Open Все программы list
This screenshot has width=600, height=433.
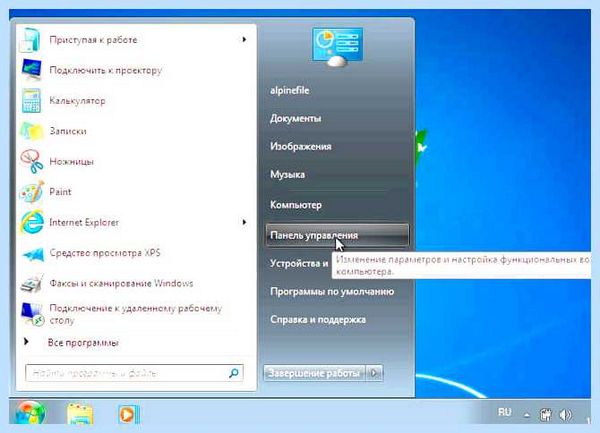pos(83,342)
